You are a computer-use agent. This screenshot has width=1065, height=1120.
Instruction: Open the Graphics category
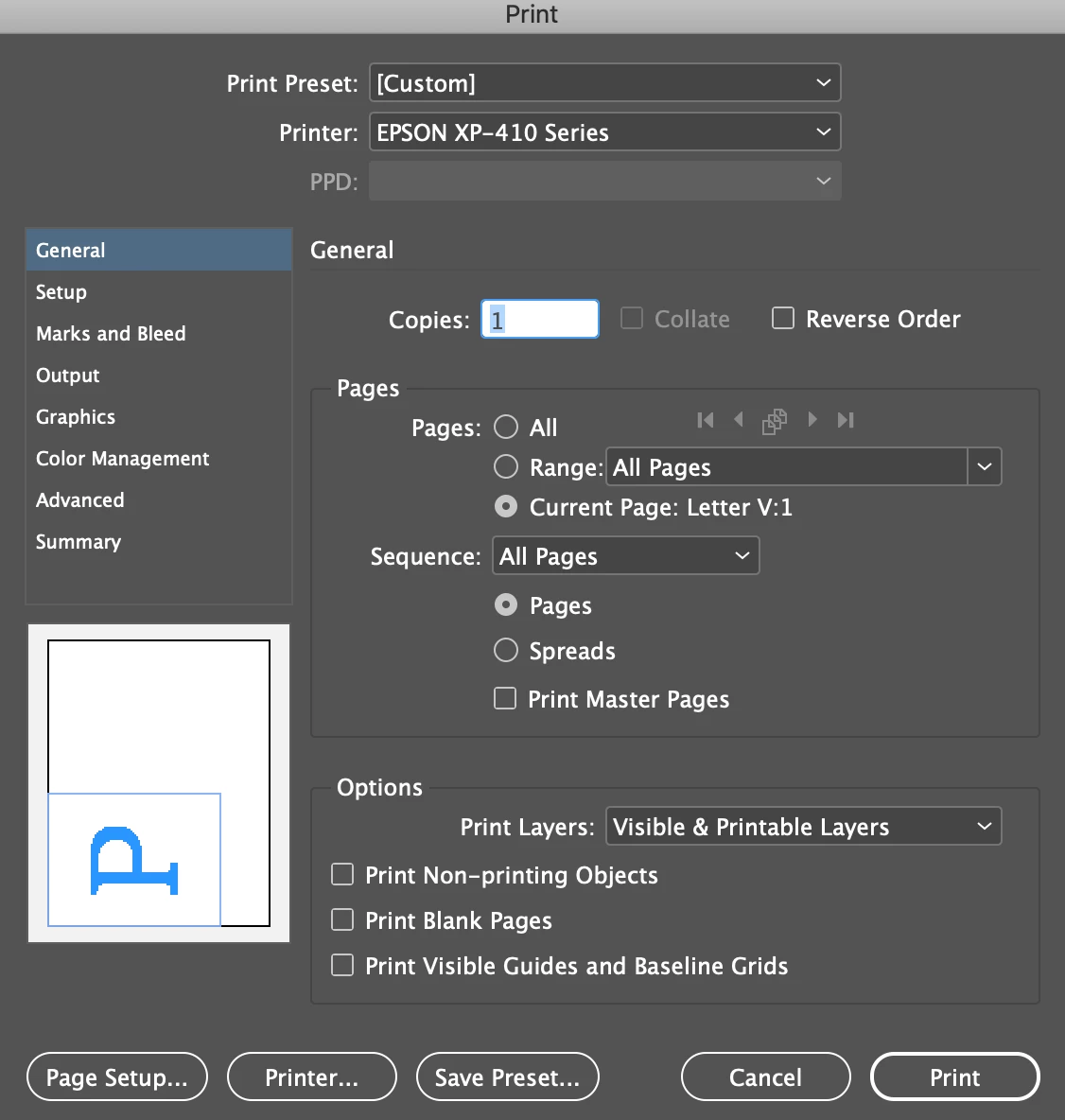coord(159,416)
